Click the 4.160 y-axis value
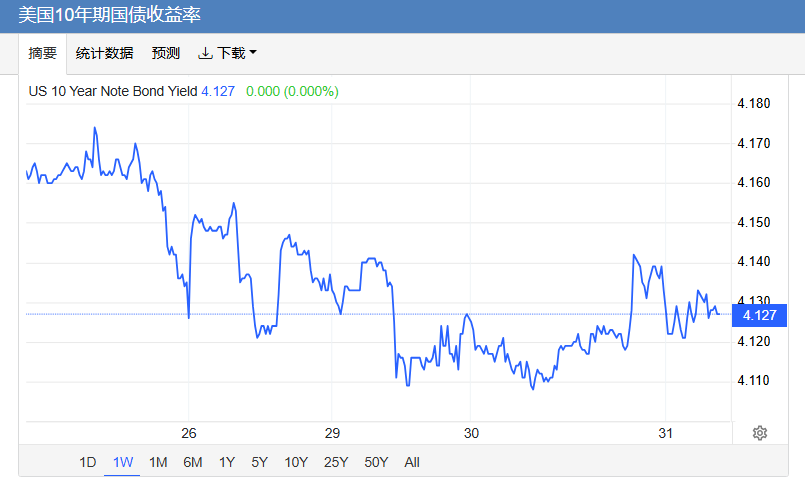Screen dimensions: 805x493 (754, 183)
